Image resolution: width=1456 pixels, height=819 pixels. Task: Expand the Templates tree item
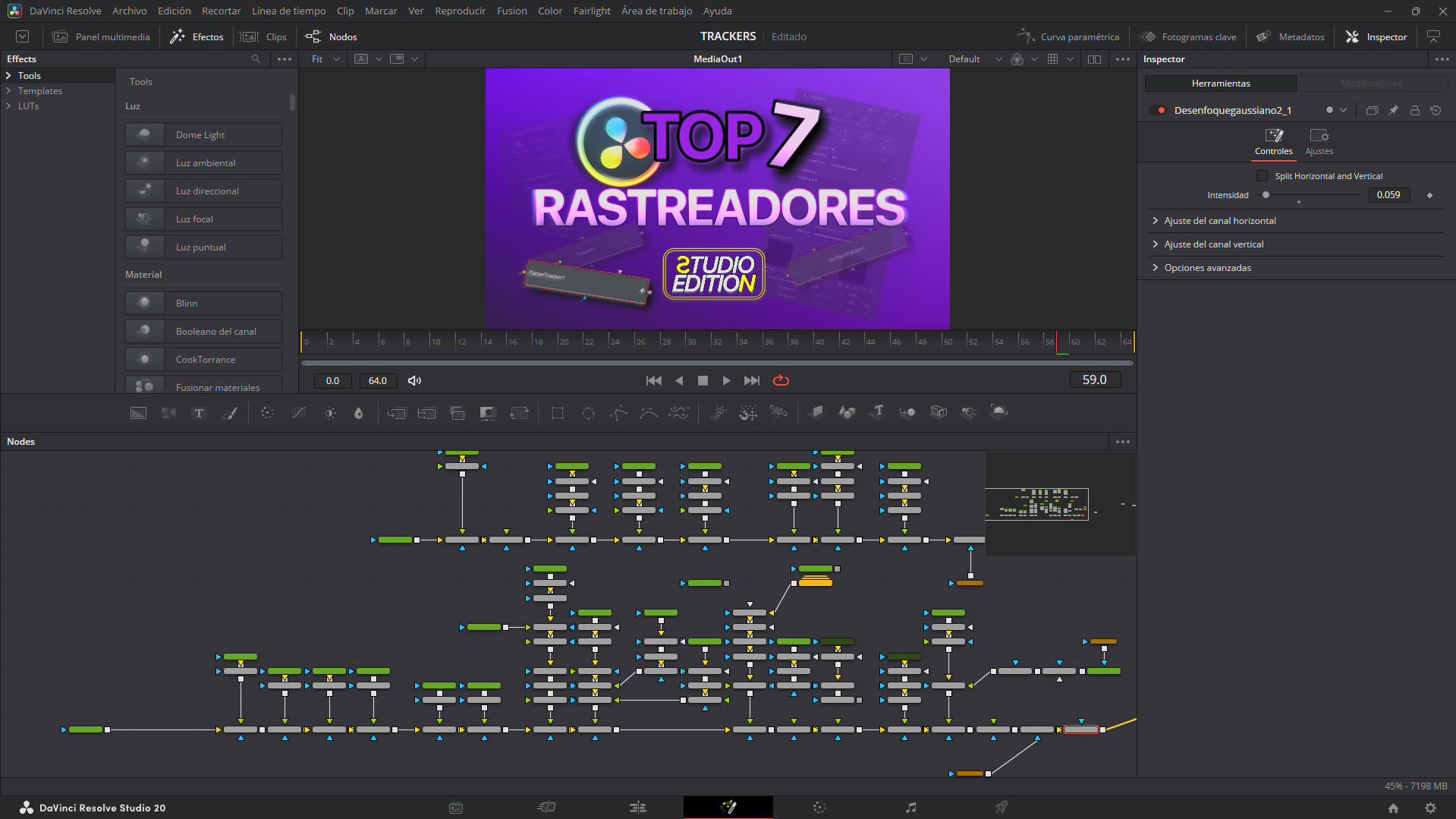pos(8,91)
